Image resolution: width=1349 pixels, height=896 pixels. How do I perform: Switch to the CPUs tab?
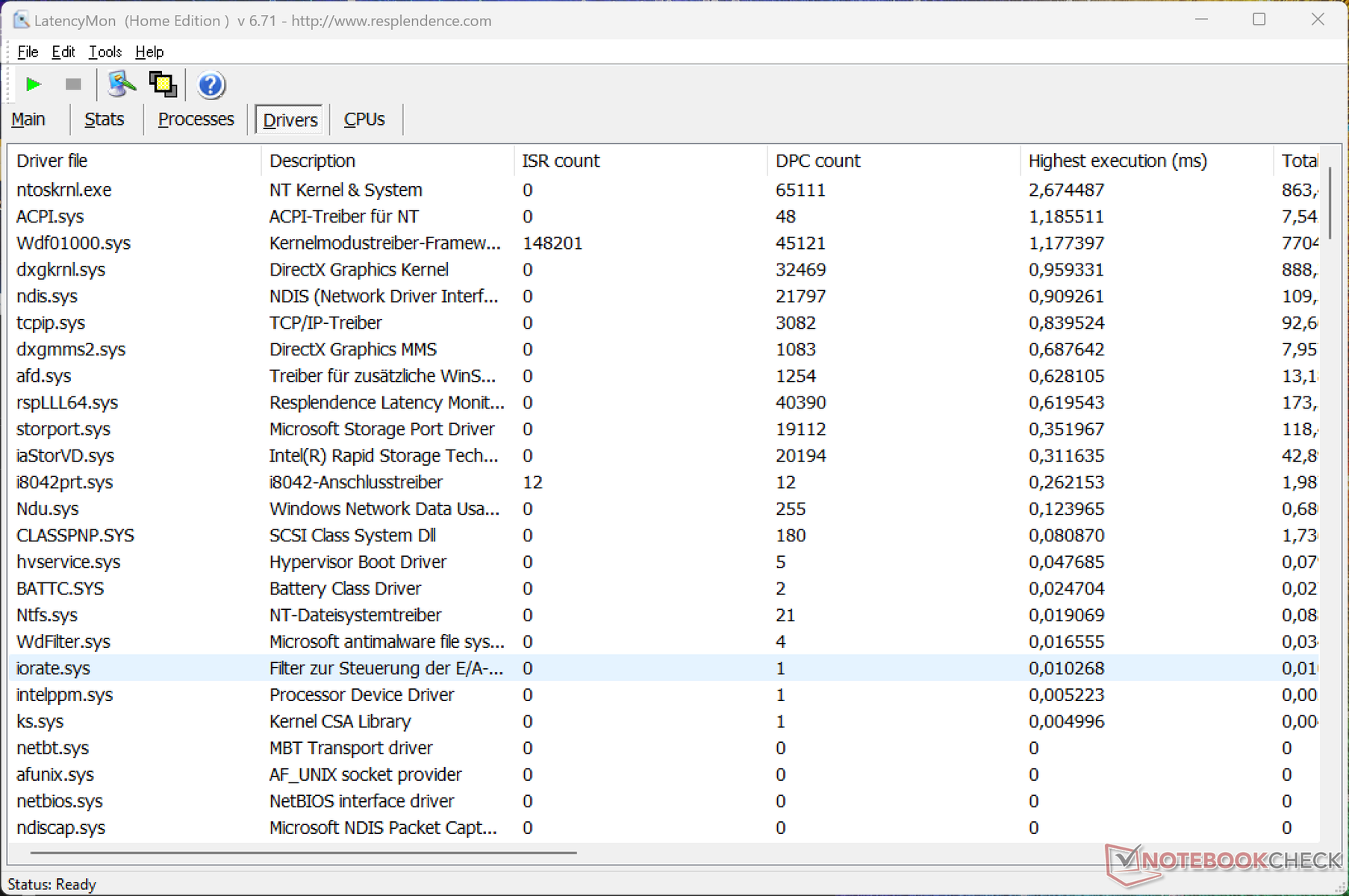[364, 119]
